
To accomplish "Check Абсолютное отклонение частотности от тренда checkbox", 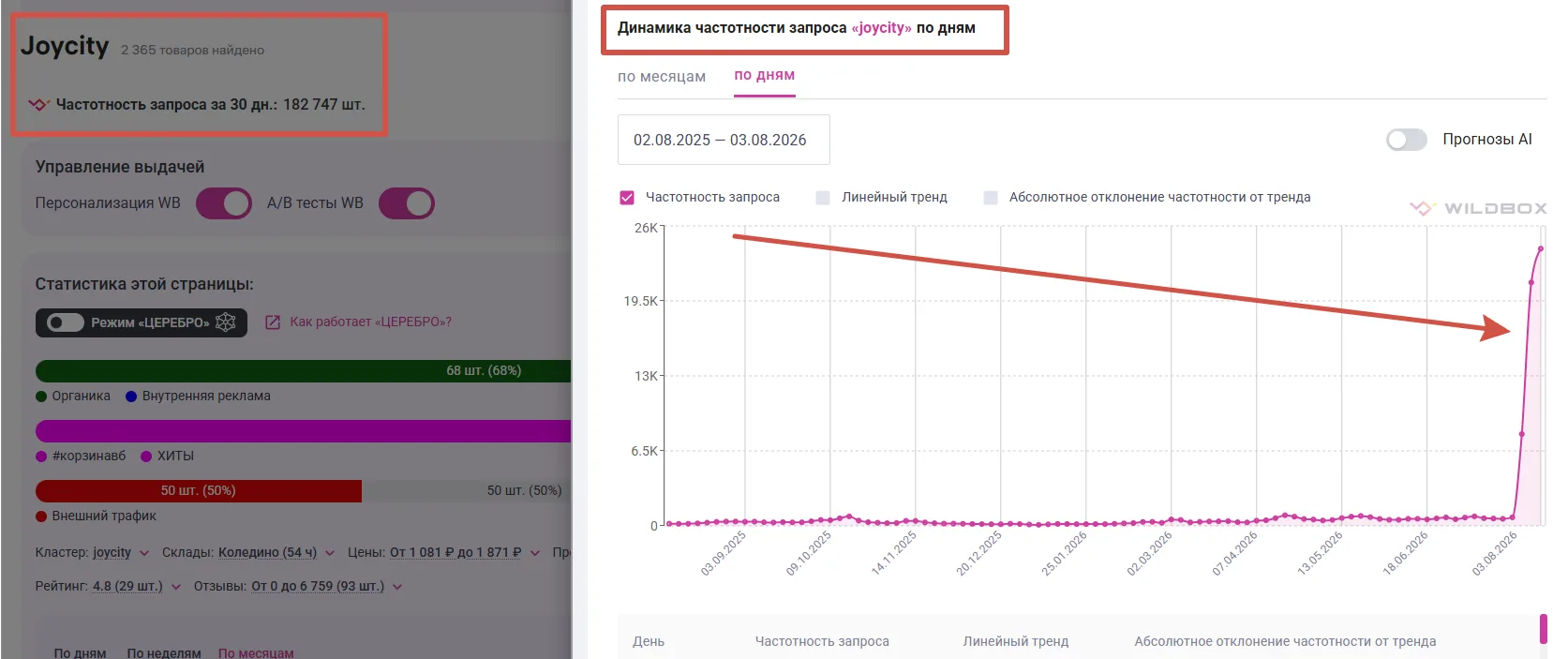I will pyautogui.click(x=991, y=198).
